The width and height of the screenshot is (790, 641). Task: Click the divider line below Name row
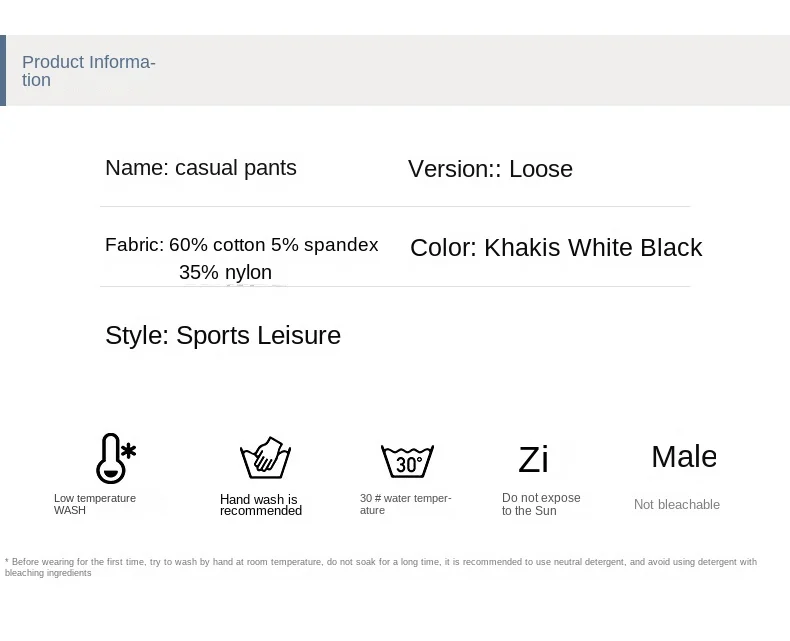[x=395, y=206]
